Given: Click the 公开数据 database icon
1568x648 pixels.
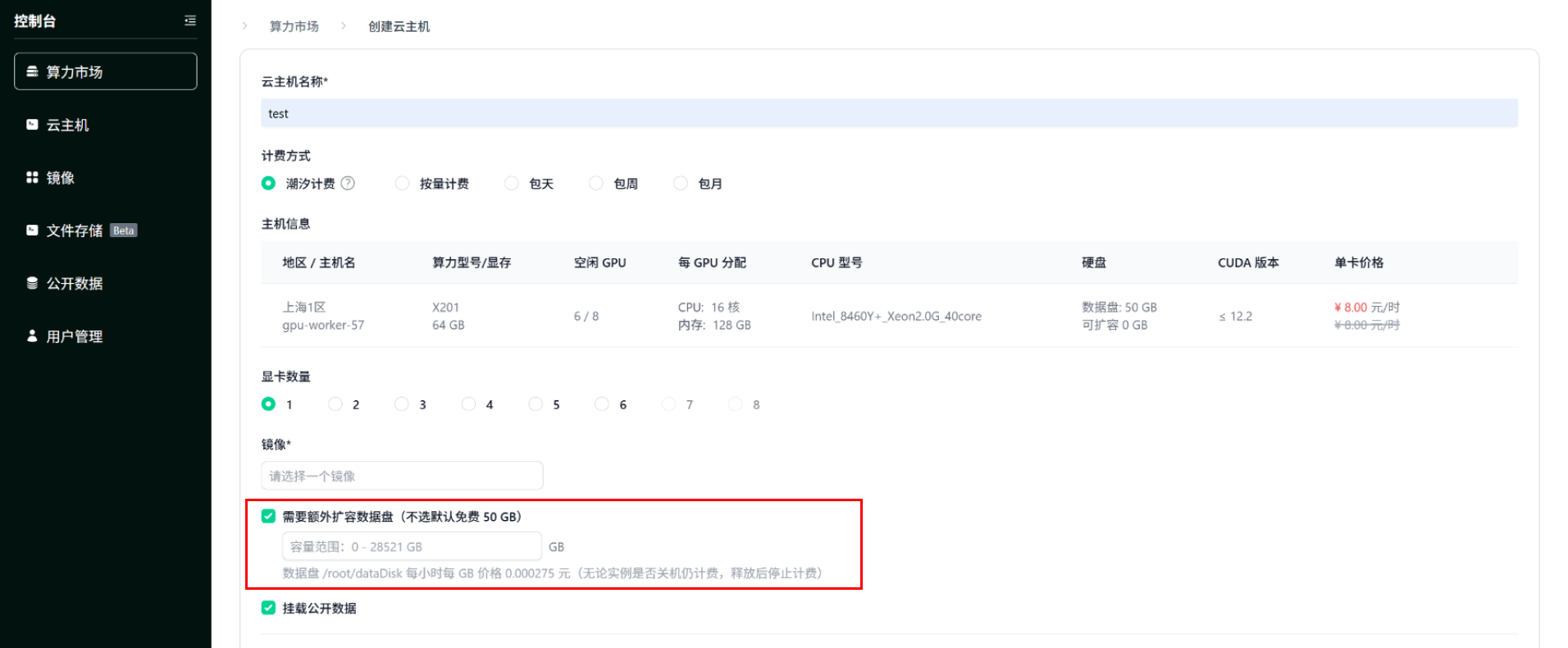Looking at the screenshot, I should coord(32,283).
